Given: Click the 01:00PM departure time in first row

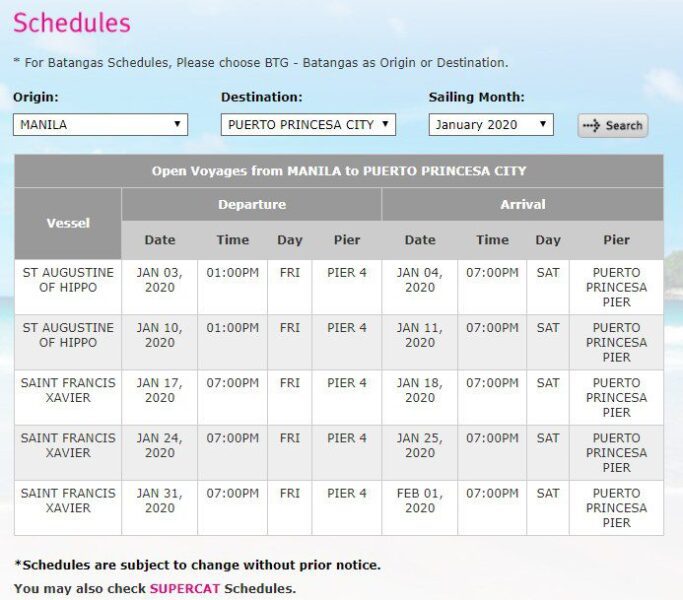Looking at the screenshot, I should 232,273.
